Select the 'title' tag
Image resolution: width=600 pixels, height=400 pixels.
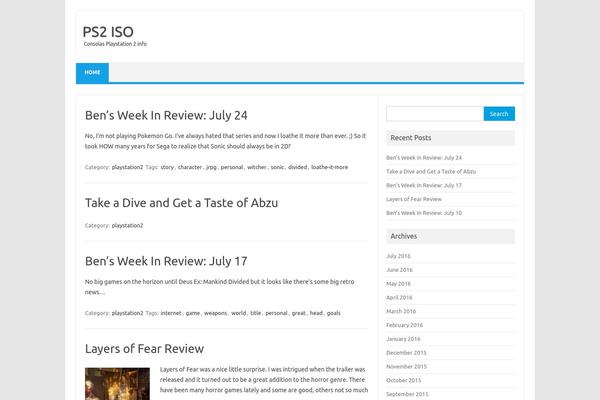coord(256,313)
